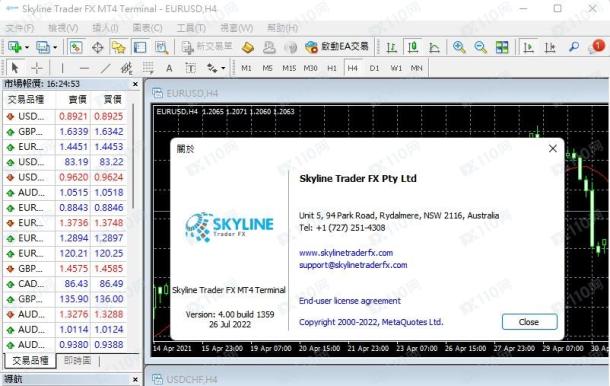Close the About dialog with X
610x386 pixels.
click(552, 148)
